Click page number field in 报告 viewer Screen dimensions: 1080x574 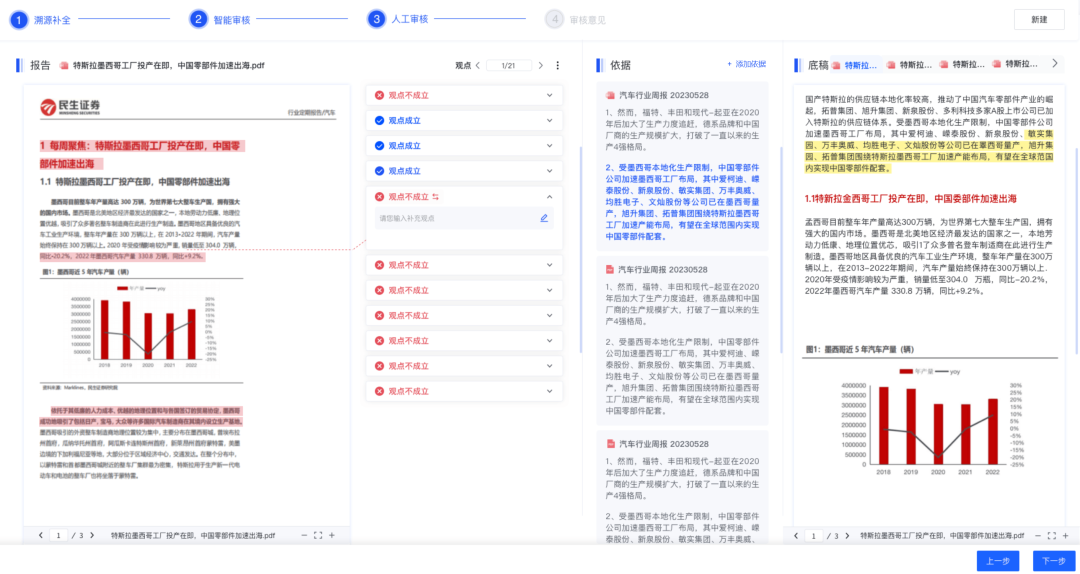pyautogui.click(x=58, y=535)
